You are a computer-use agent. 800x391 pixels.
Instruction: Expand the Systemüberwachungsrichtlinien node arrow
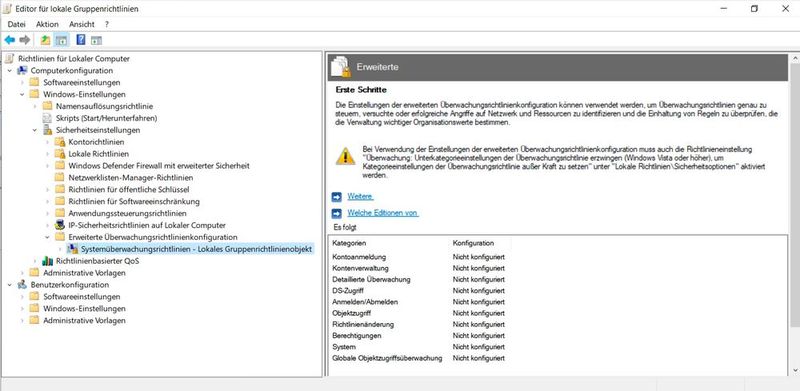pyautogui.click(x=60, y=249)
